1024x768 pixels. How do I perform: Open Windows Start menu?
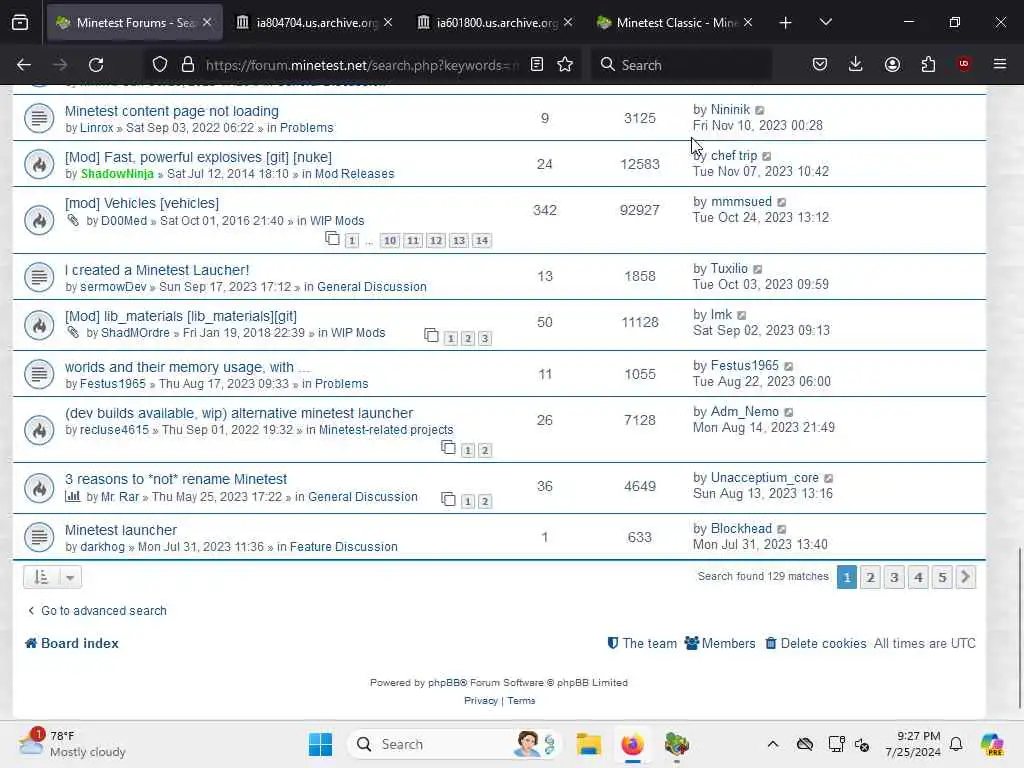click(x=320, y=744)
